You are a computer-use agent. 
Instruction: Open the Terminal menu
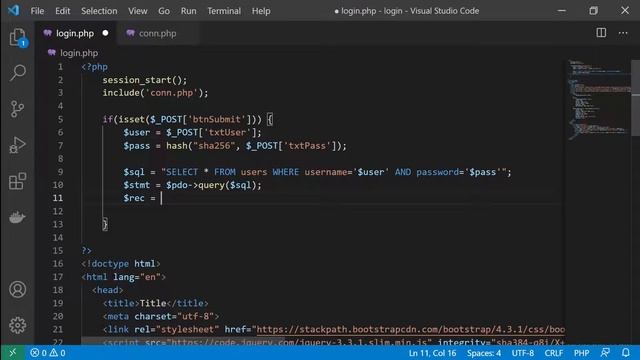pos(224,11)
